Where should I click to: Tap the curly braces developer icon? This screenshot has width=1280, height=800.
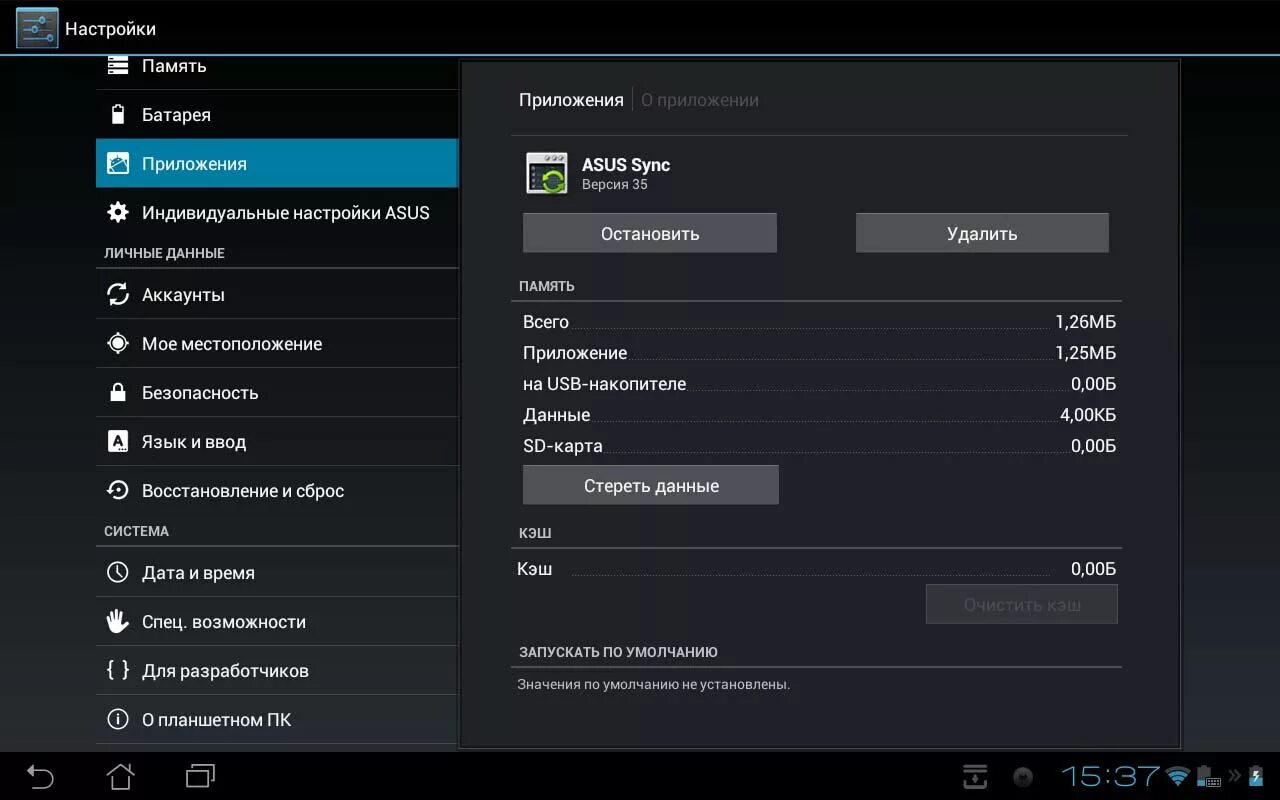pyautogui.click(x=118, y=671)
